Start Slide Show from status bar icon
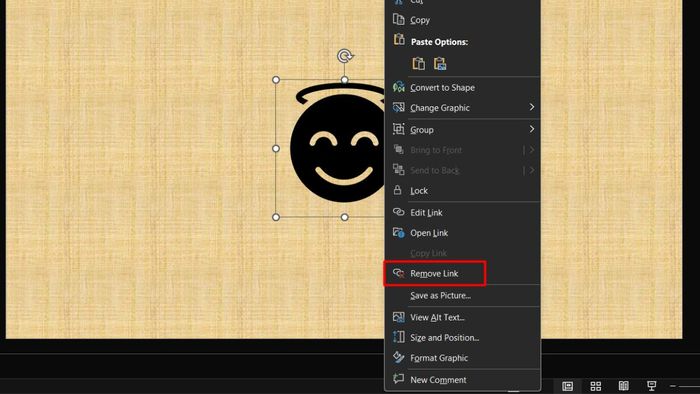700x394 pixels. [652, 386]
